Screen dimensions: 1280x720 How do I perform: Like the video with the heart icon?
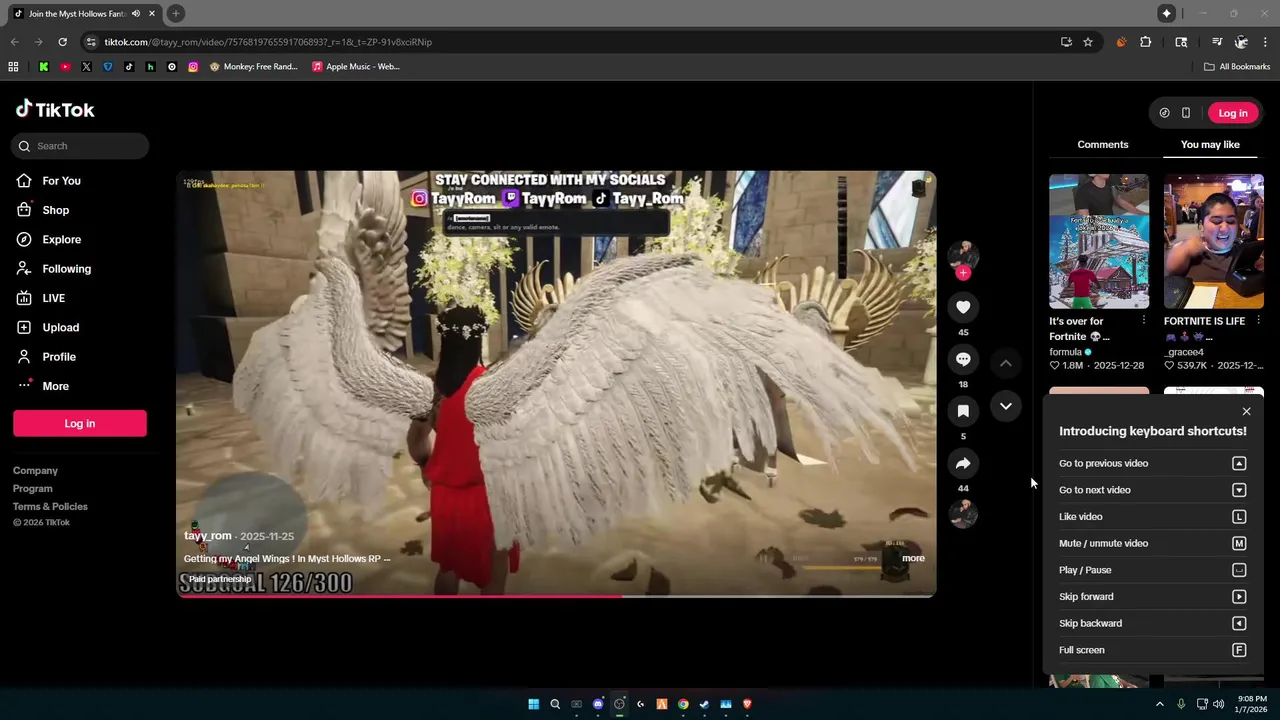[x=963, y=307]
